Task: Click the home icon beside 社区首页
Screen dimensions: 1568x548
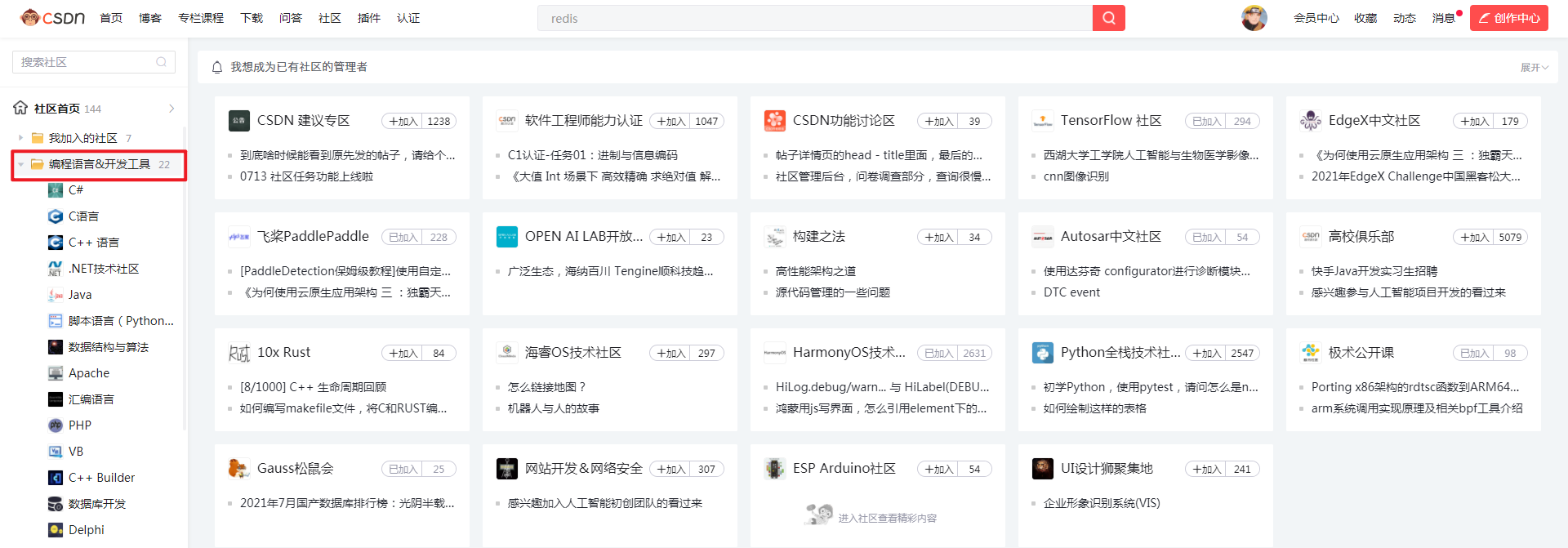Action: (x=20, y=108)
